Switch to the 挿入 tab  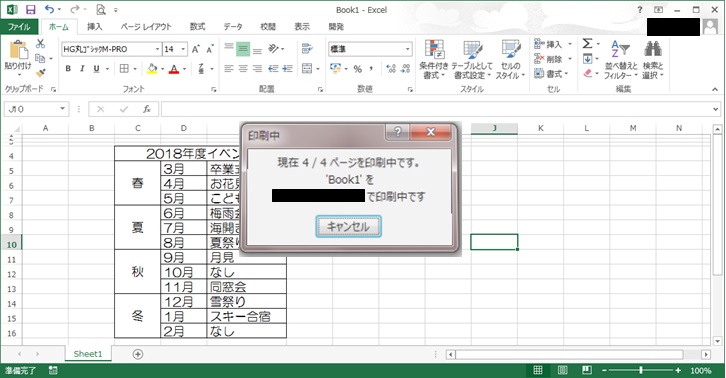[94, 27]
